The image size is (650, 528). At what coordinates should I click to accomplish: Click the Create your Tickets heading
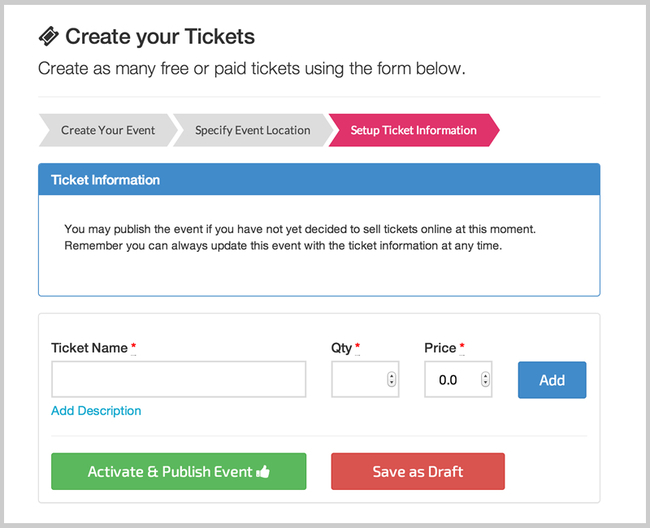[x=160, y=37]
